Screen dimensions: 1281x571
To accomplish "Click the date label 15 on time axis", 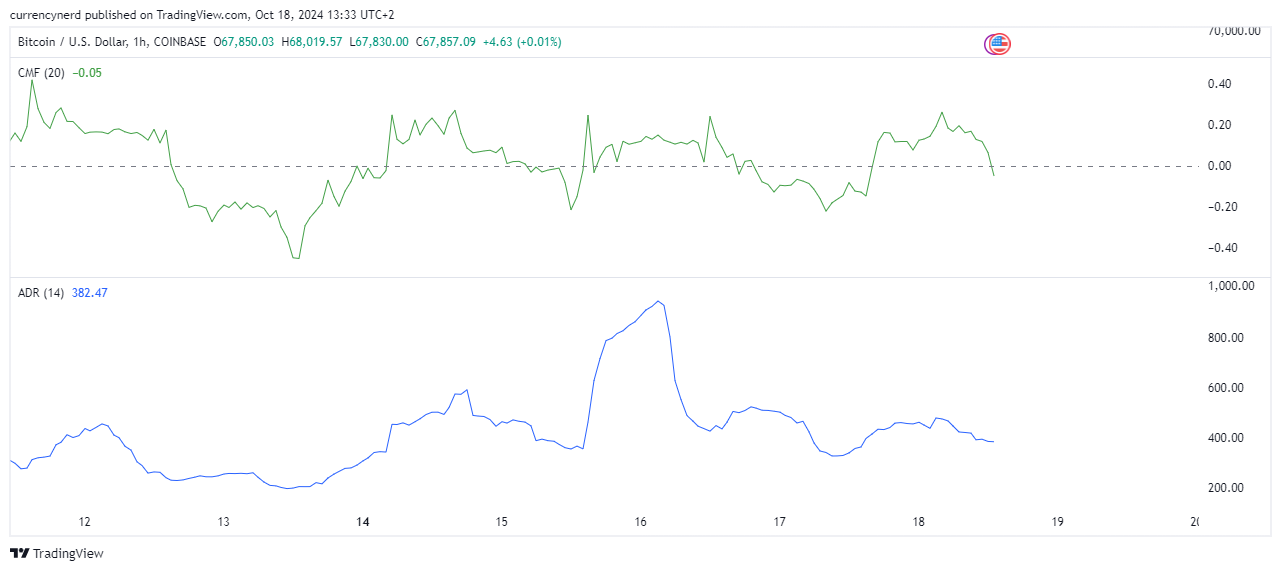I will pos(502,522).
